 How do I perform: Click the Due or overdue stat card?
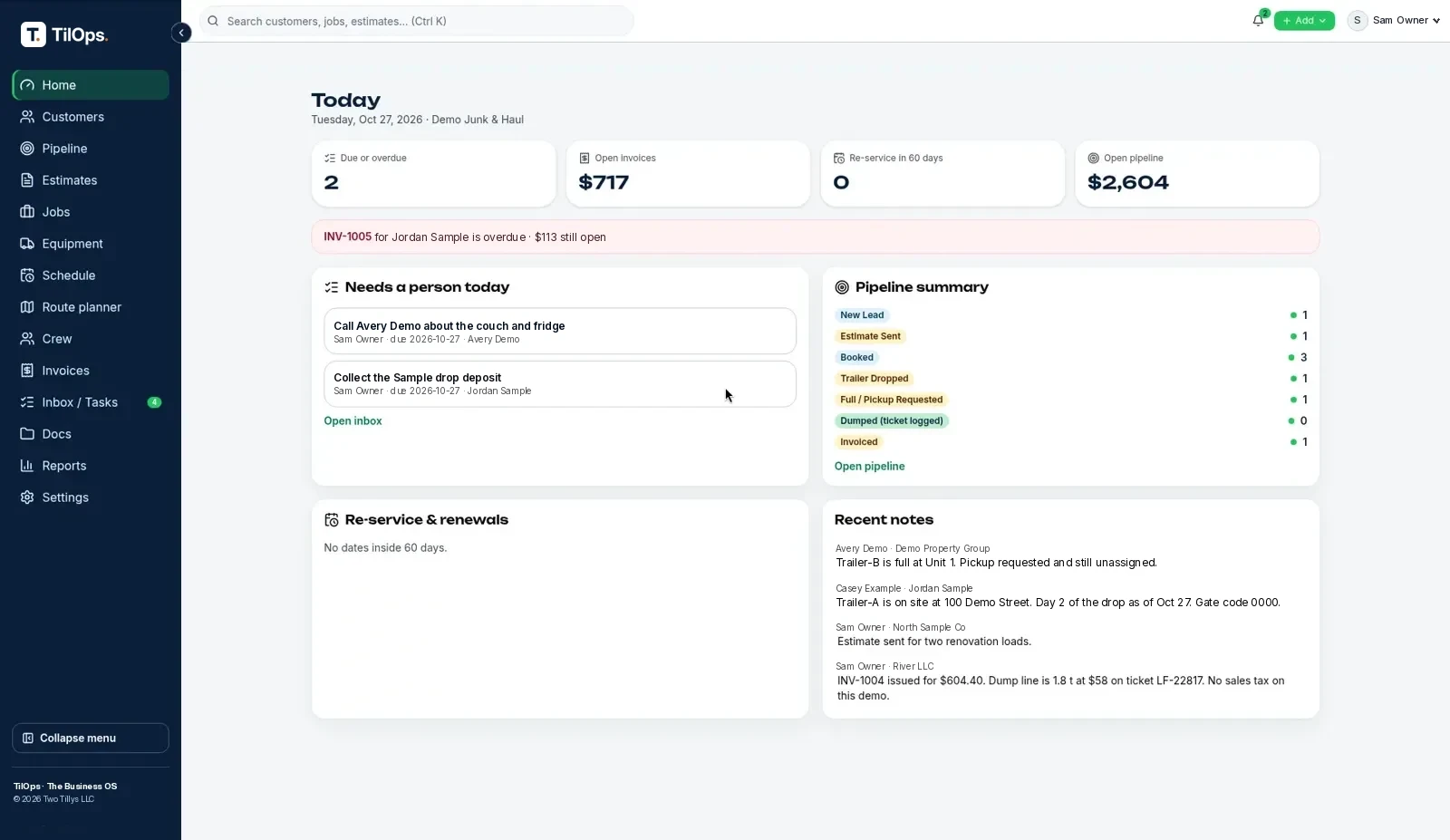(434, 174)
